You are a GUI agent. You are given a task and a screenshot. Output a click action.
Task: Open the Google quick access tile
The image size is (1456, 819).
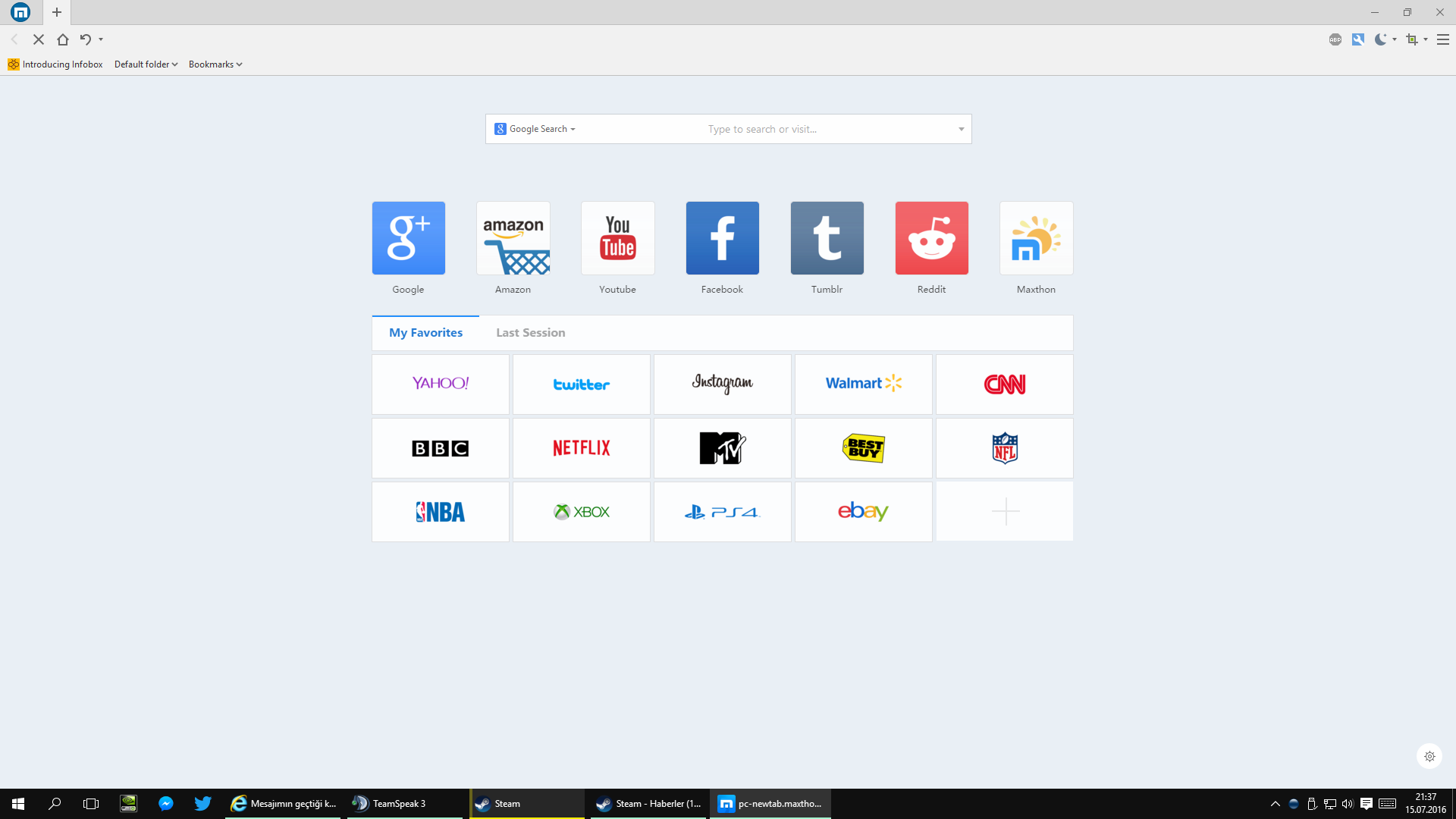(x=408, y=238)
